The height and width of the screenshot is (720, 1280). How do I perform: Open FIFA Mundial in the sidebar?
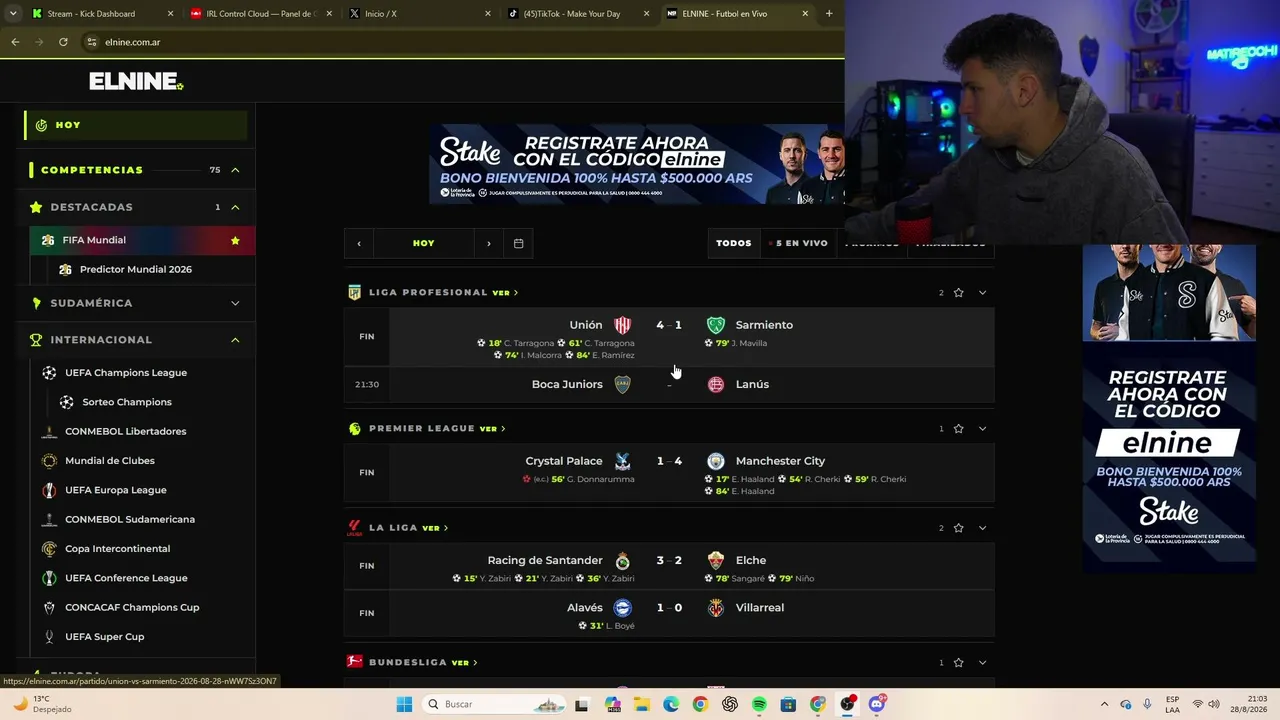(142, 240)
